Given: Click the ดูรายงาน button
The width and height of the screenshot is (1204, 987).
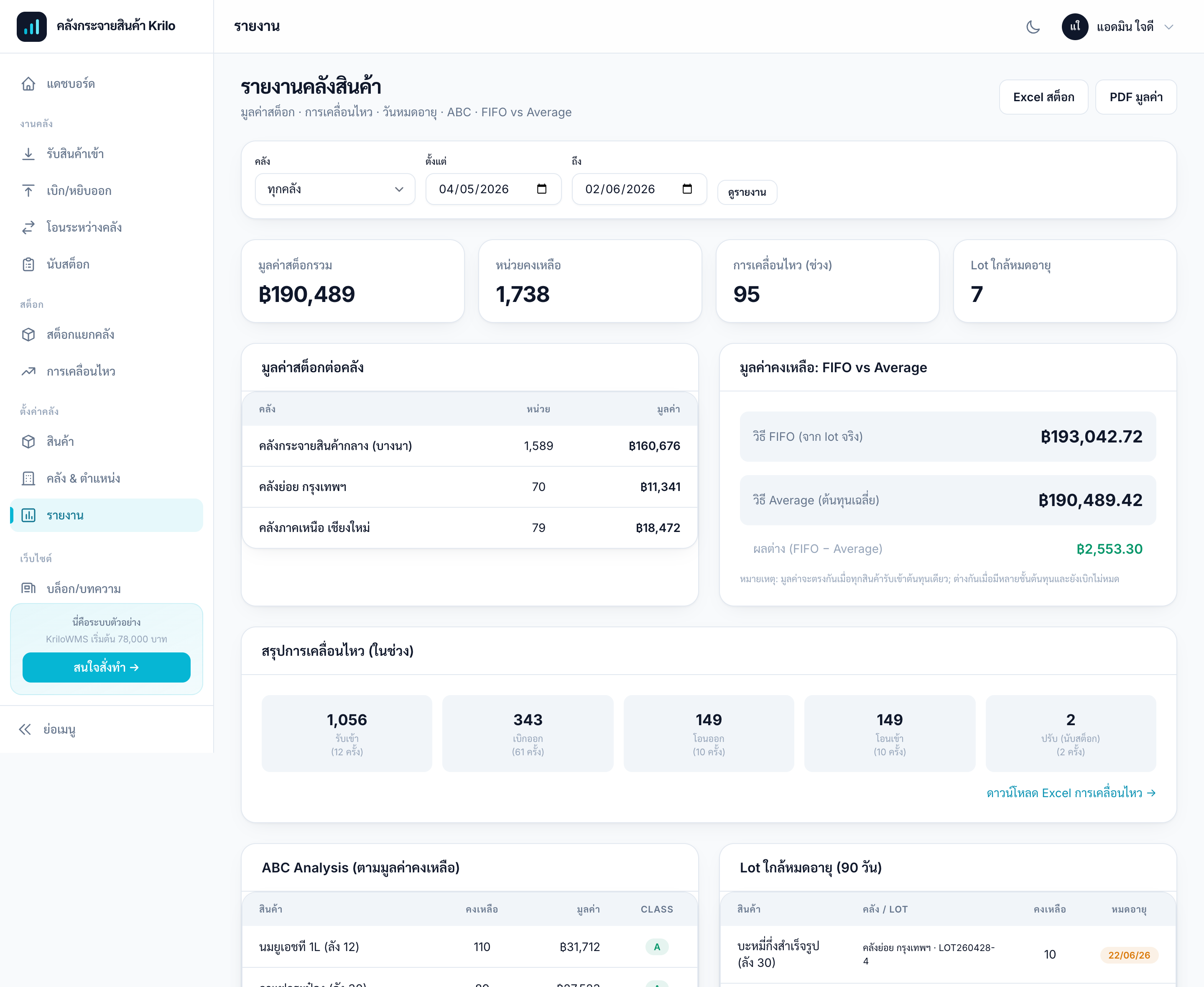Looking at the screenshot, I should click(747, 192).
